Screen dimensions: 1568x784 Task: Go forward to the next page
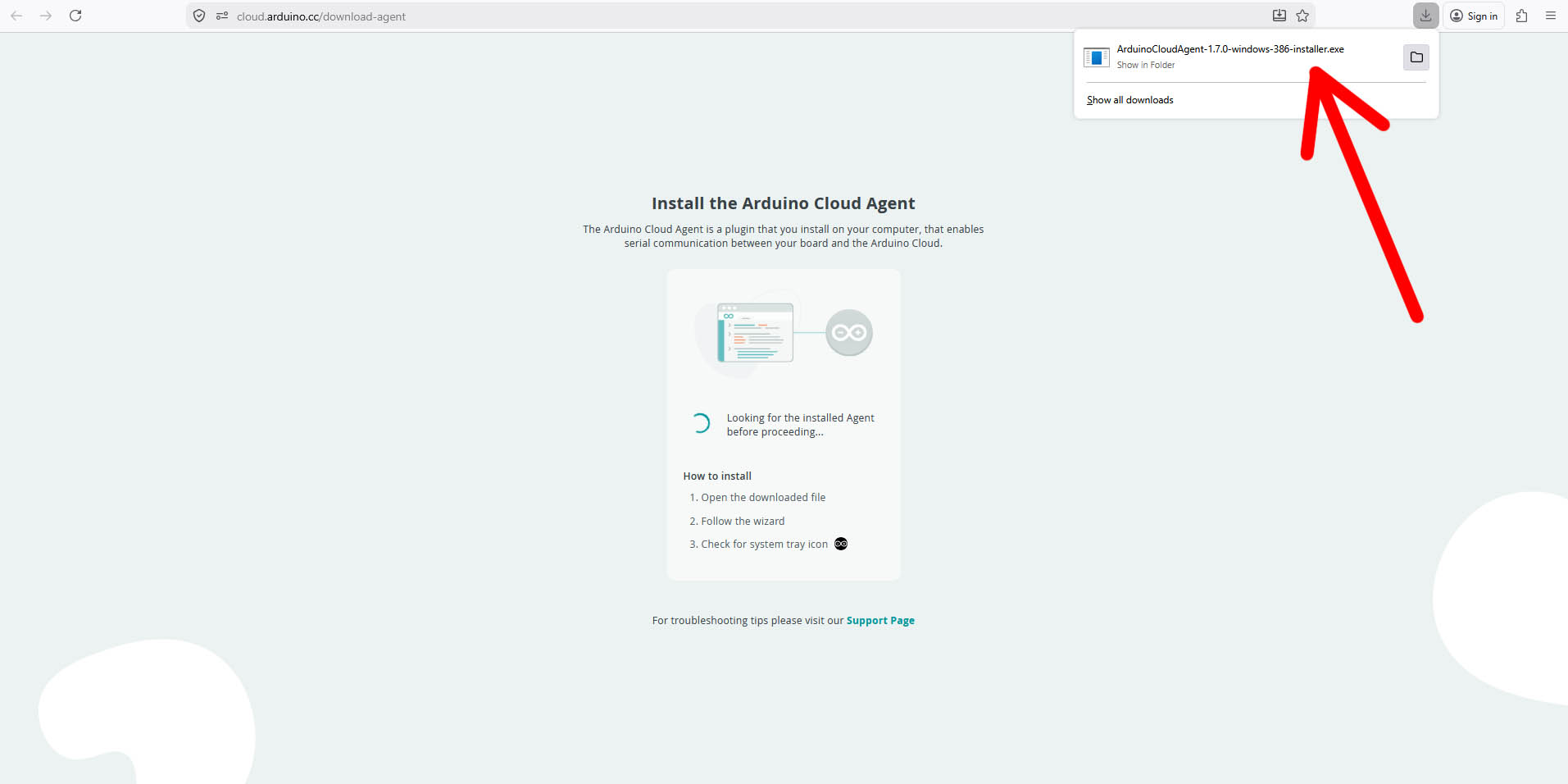[46, 16]
